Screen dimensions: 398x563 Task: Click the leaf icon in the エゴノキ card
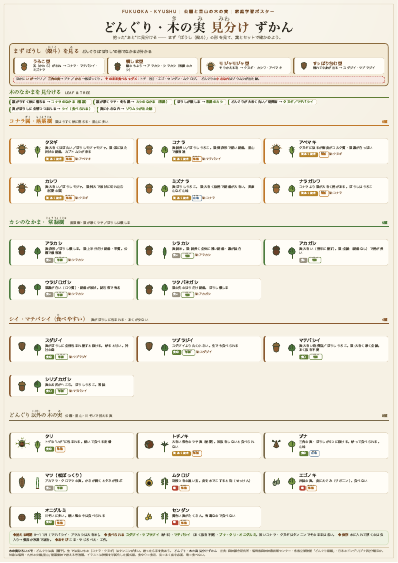click(292, 483)
